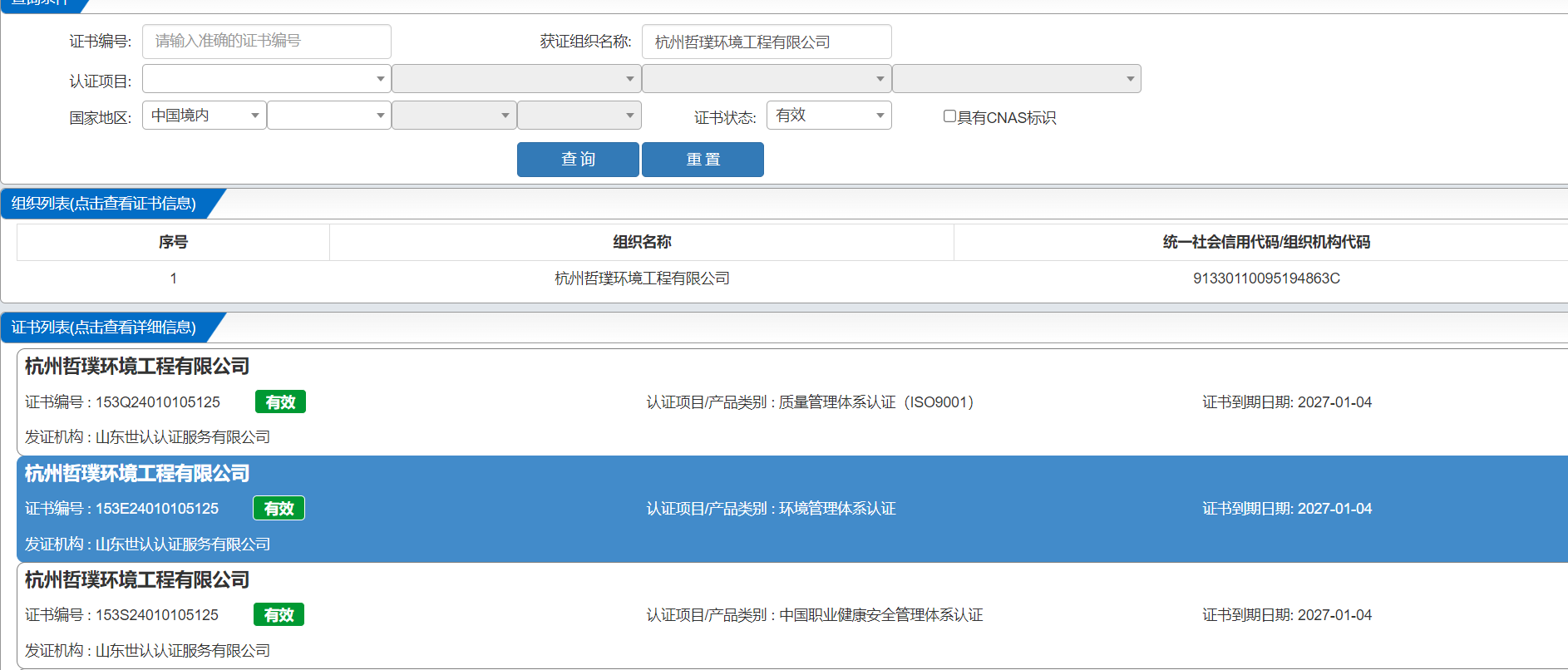Select the 组织列表 section tab
The height and width of the screenshot is (670, 1568).
tap(104, 204)
